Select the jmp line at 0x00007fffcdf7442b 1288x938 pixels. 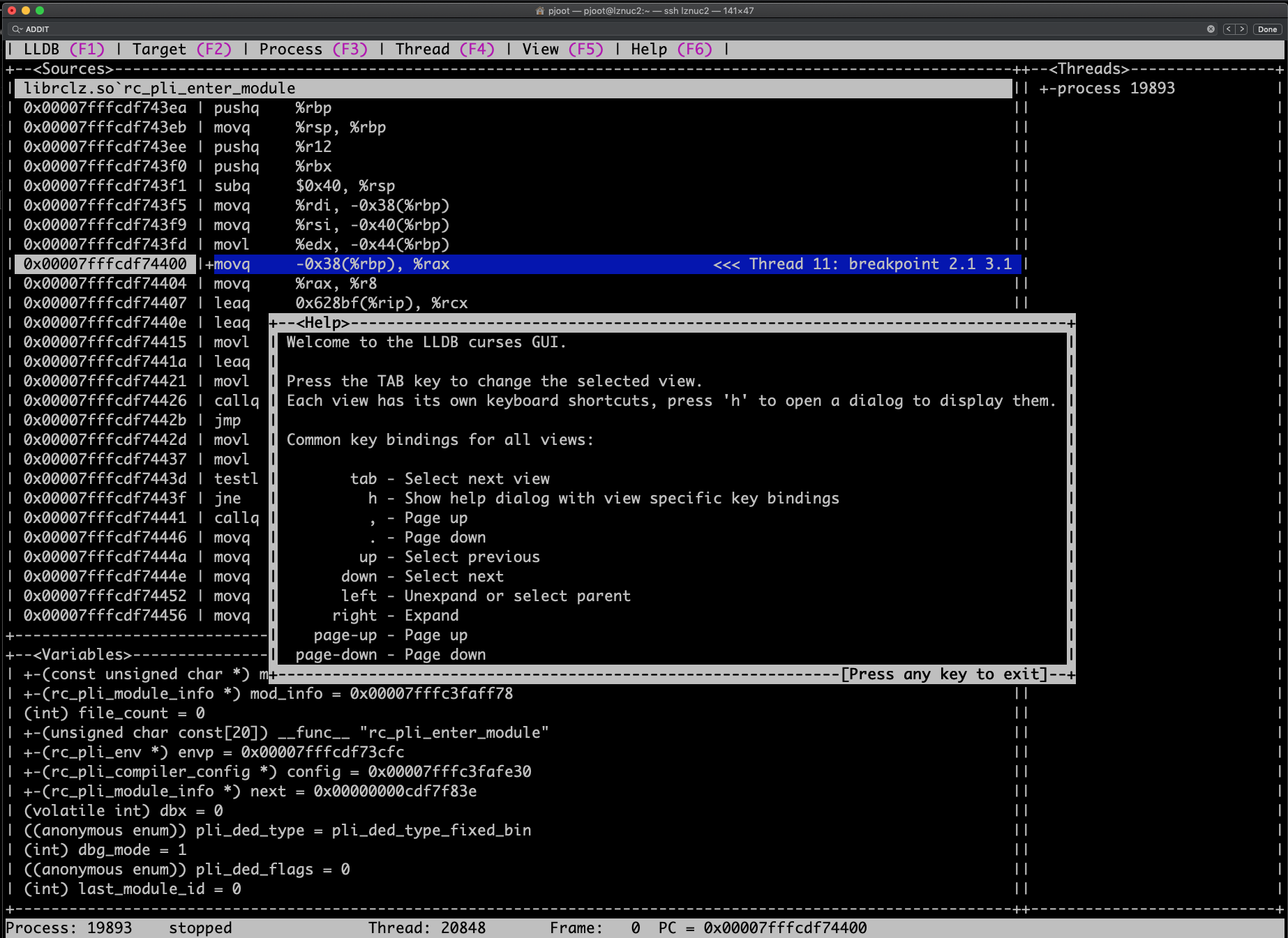click(x=132, y=421)
